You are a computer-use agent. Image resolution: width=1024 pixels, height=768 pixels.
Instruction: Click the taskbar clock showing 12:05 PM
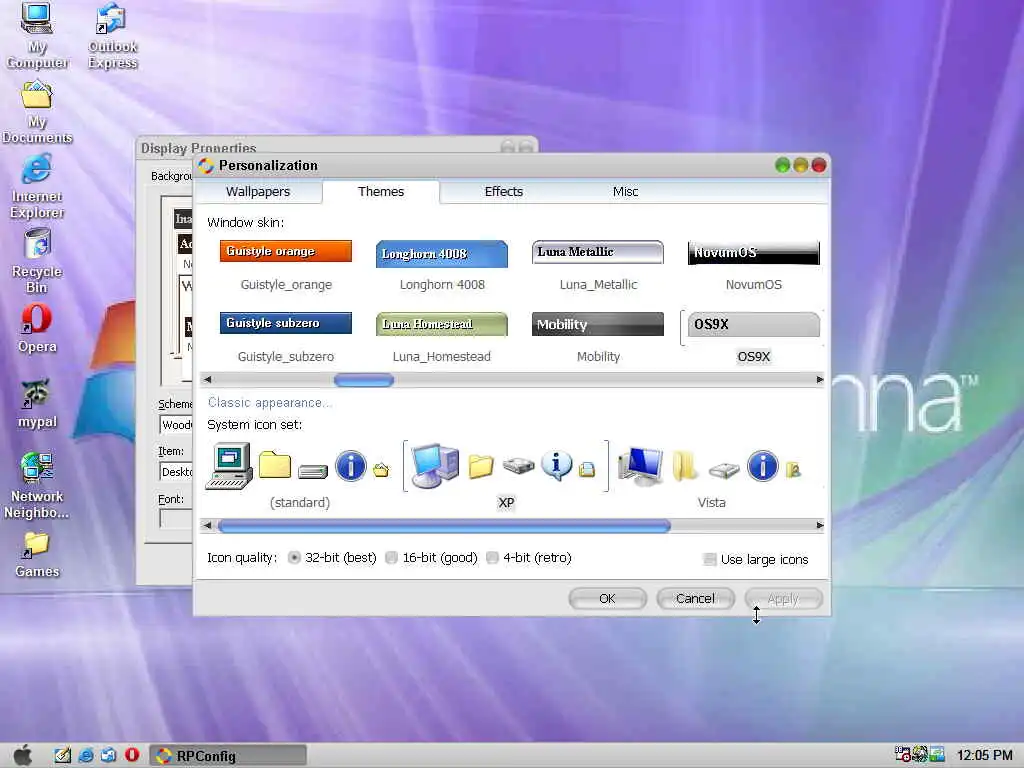pyautogui.click(x=984, y=755)
